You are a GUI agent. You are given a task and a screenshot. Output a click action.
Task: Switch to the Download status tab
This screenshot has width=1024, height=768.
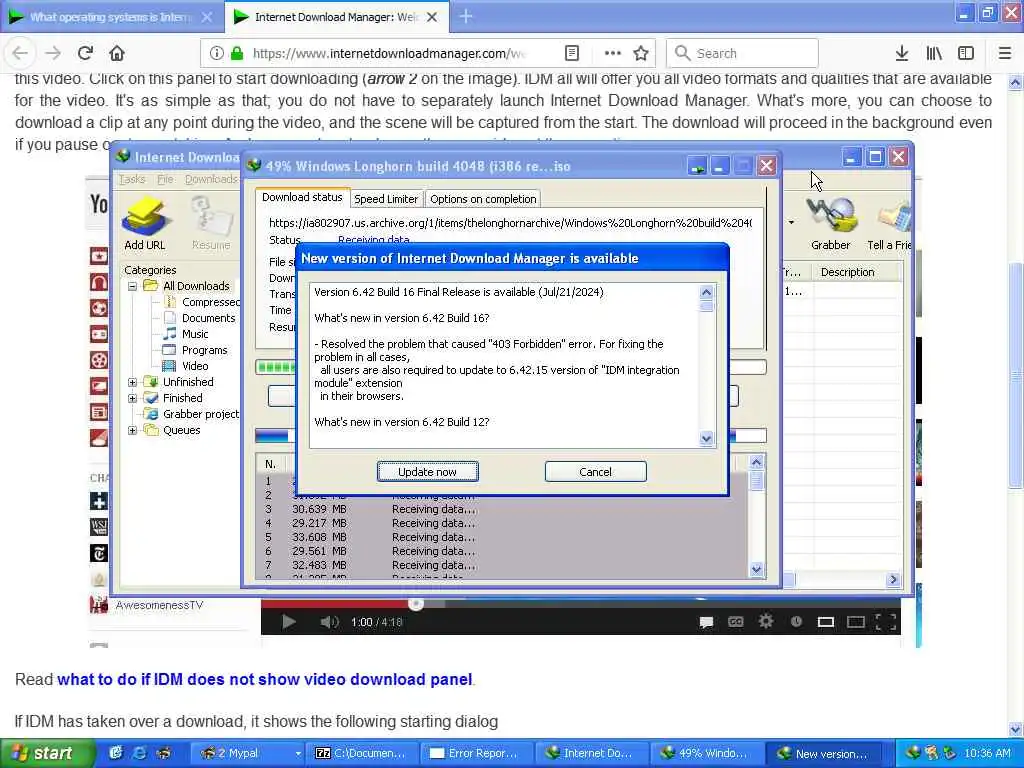(302, 197)
